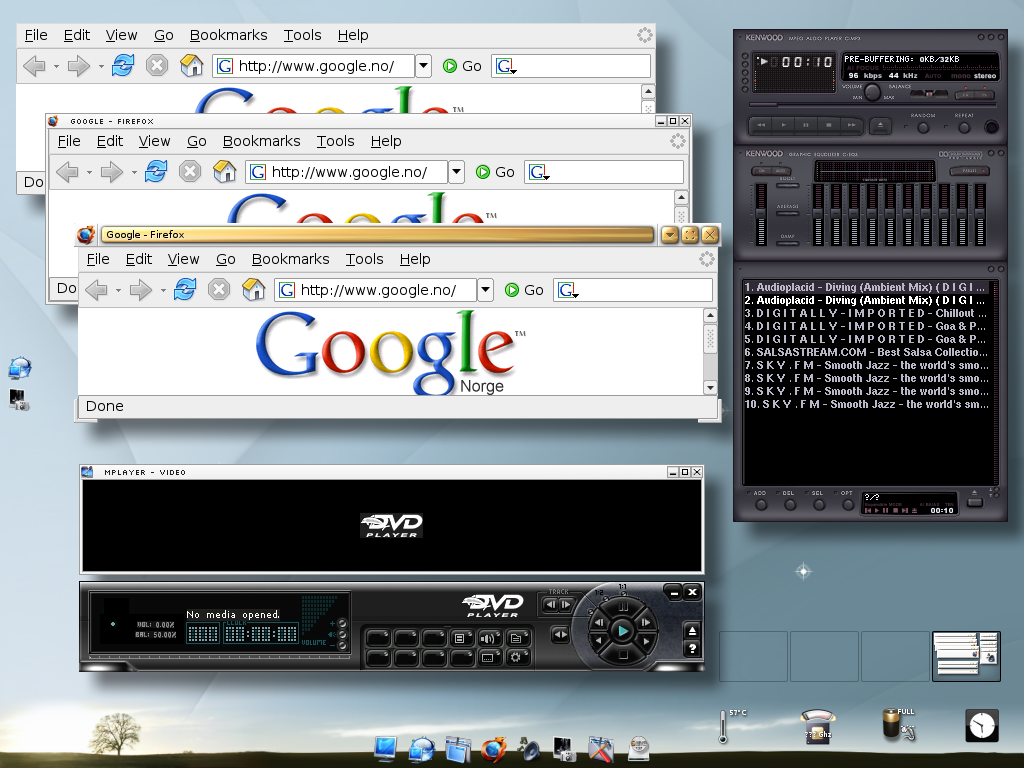The height and width of the screenshot is (768, 1024).
Task: Stop playback on the Kenwood audio player
Action: (x=829, y=125)
